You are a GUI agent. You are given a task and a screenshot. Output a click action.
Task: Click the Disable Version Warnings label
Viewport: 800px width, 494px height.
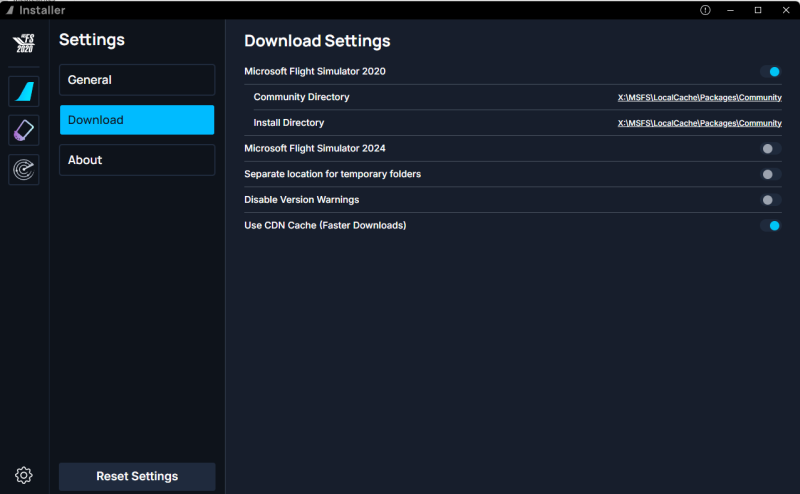coord(302,200)
